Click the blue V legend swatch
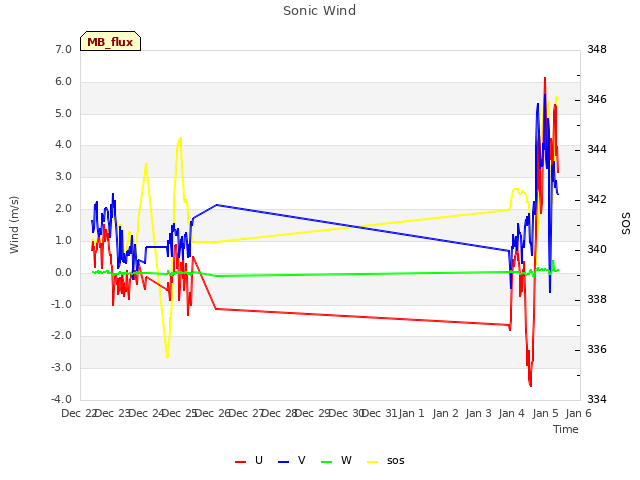640x480 pixels. point(283,462)
